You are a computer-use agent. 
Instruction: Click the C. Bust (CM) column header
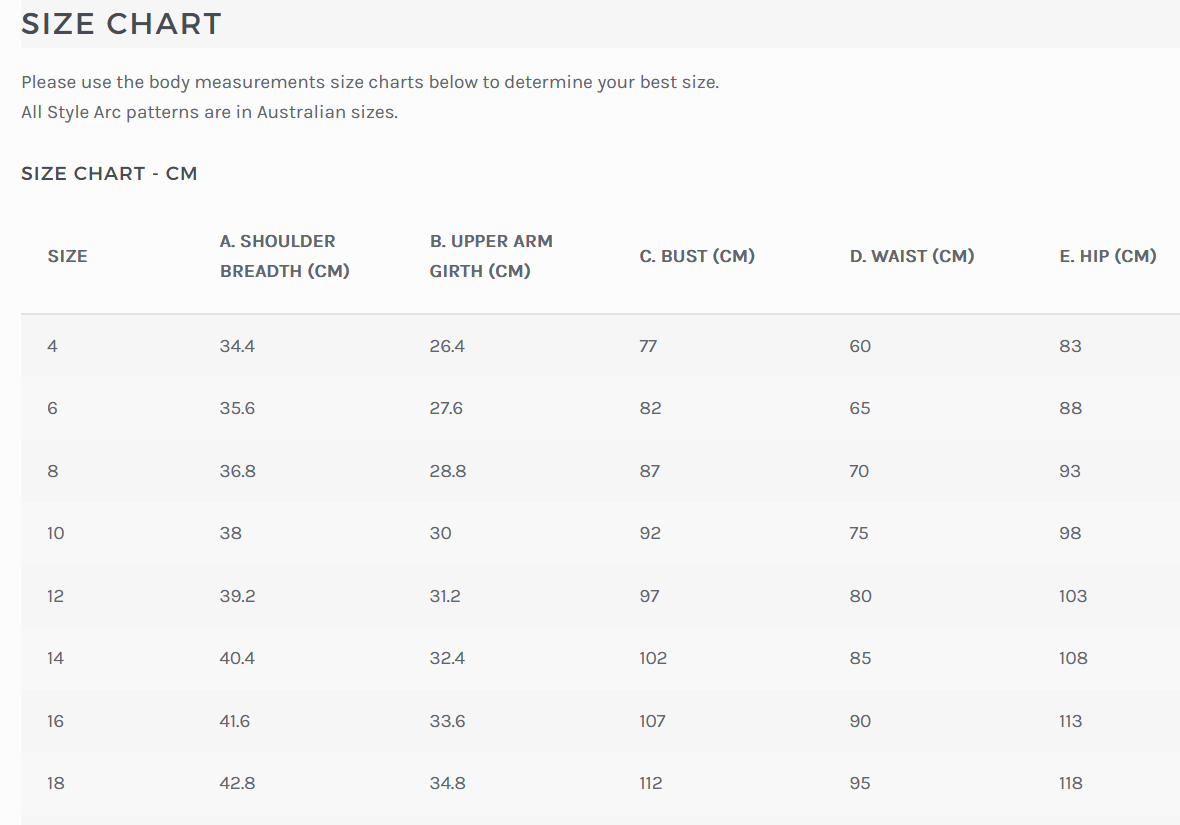(697, 256)
